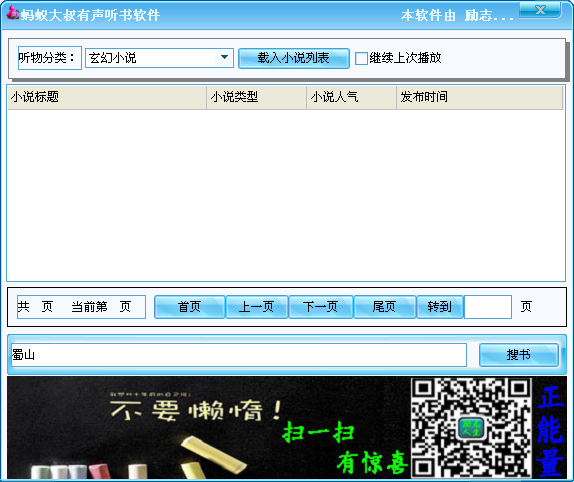
Task: Go to next page with 下一页
Action: pyautogui.click(x=321, y=307)
